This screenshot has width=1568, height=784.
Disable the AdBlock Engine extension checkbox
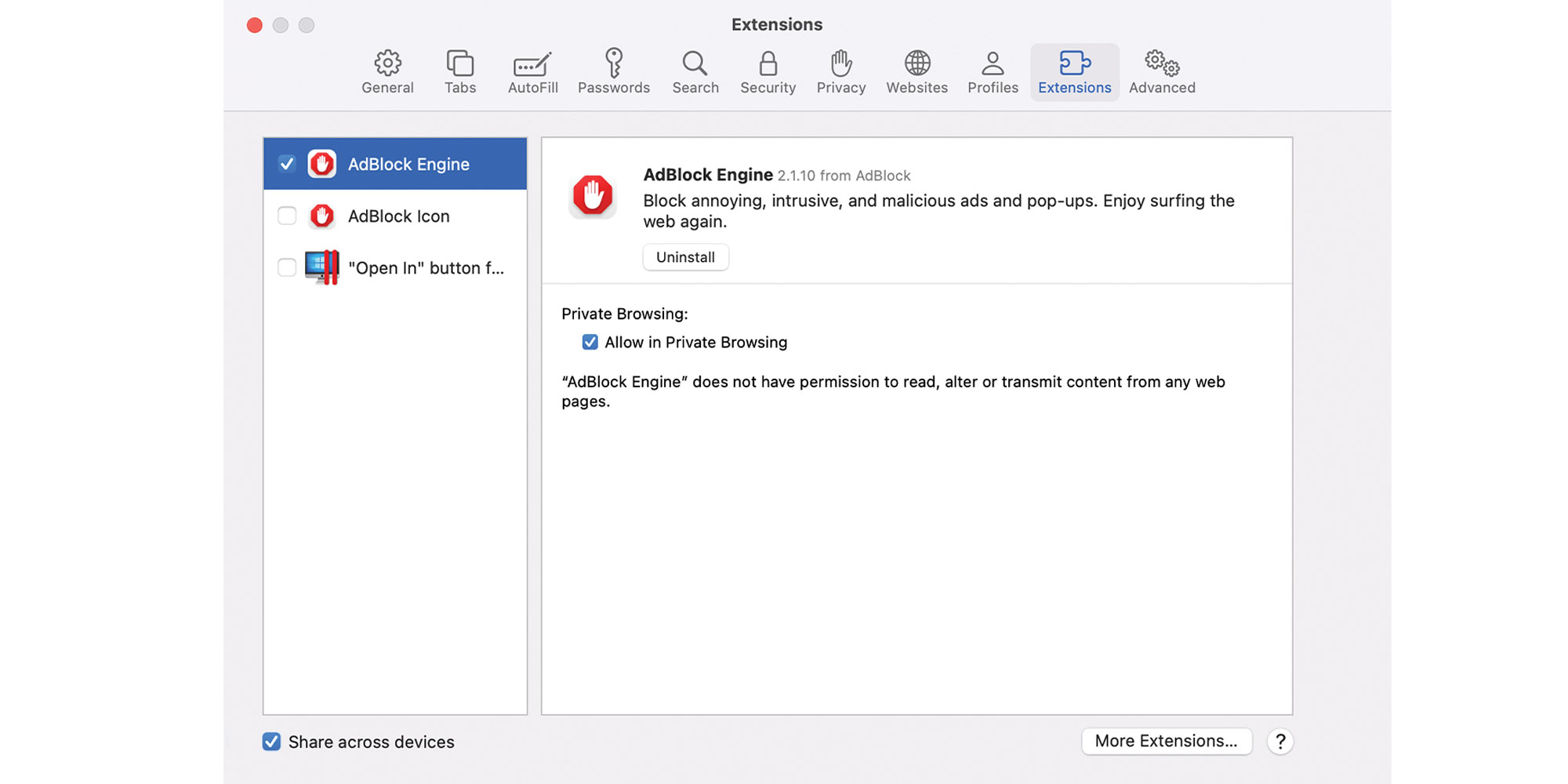point(287,164)
